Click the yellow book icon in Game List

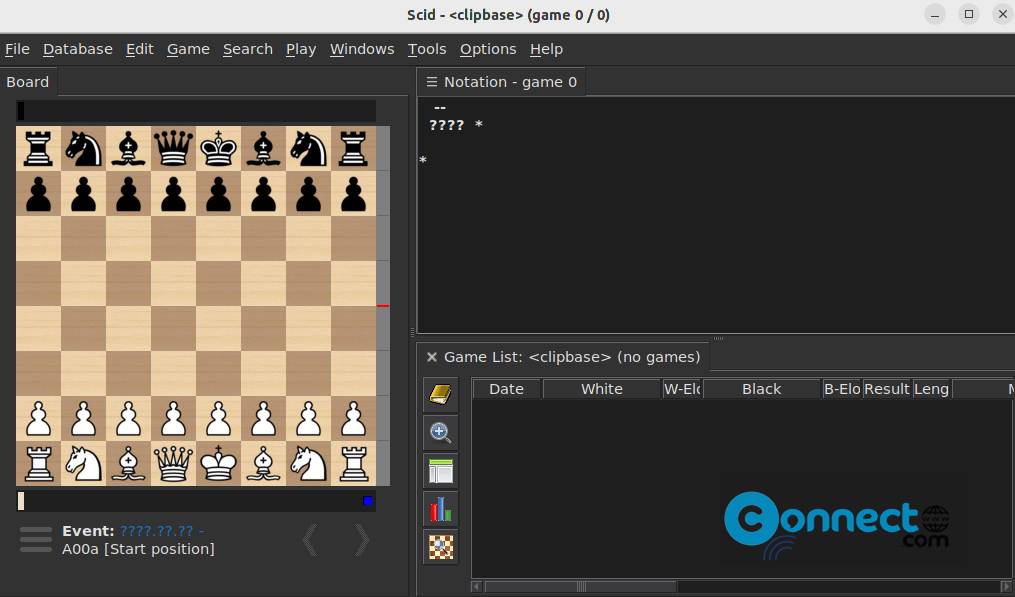tap(440, 396)
